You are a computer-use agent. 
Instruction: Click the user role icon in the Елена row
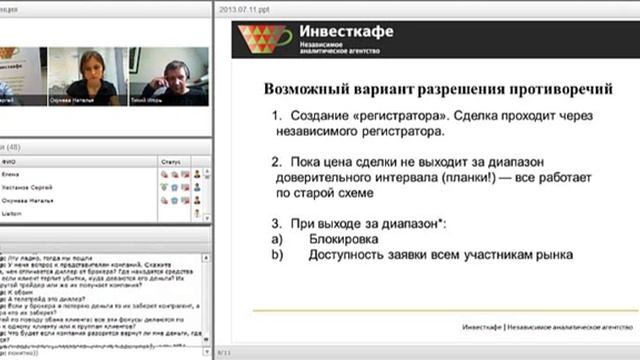[x=197, y=174]
